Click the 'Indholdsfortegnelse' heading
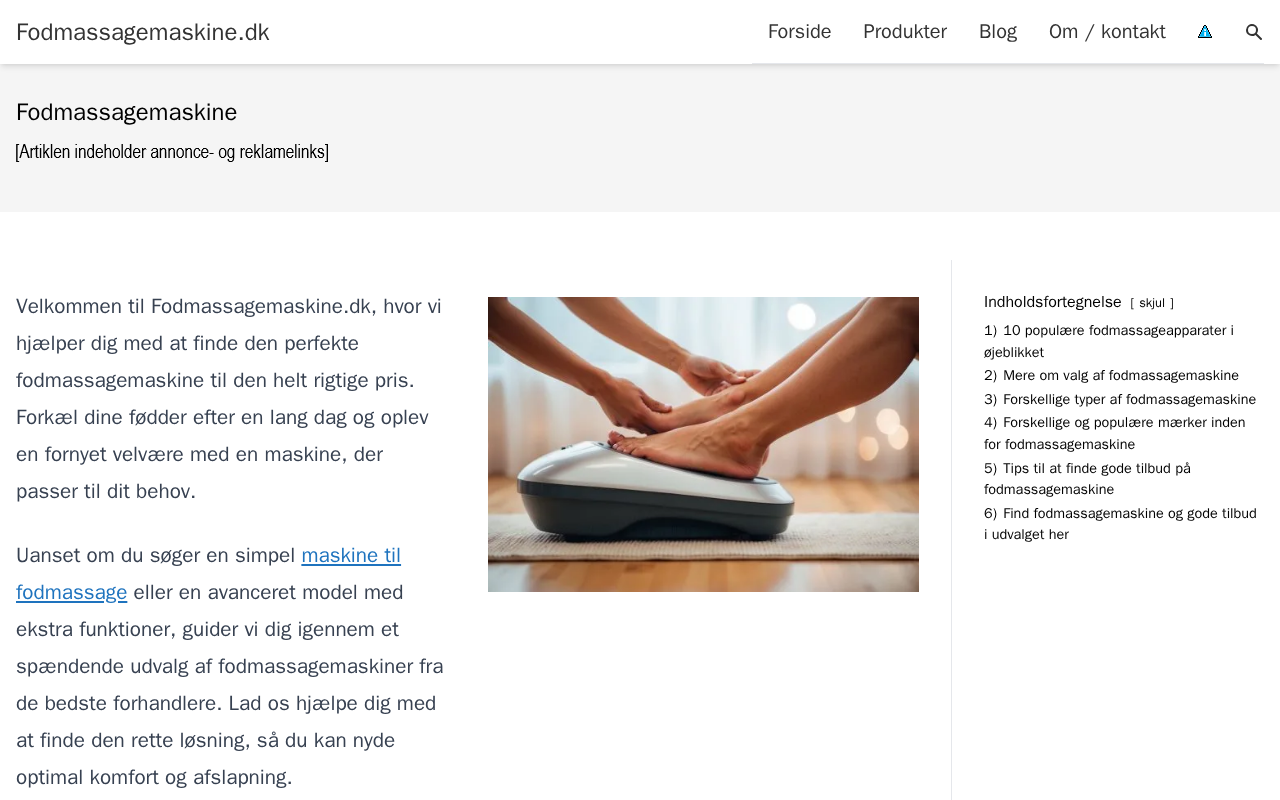 coord(1053,302)
